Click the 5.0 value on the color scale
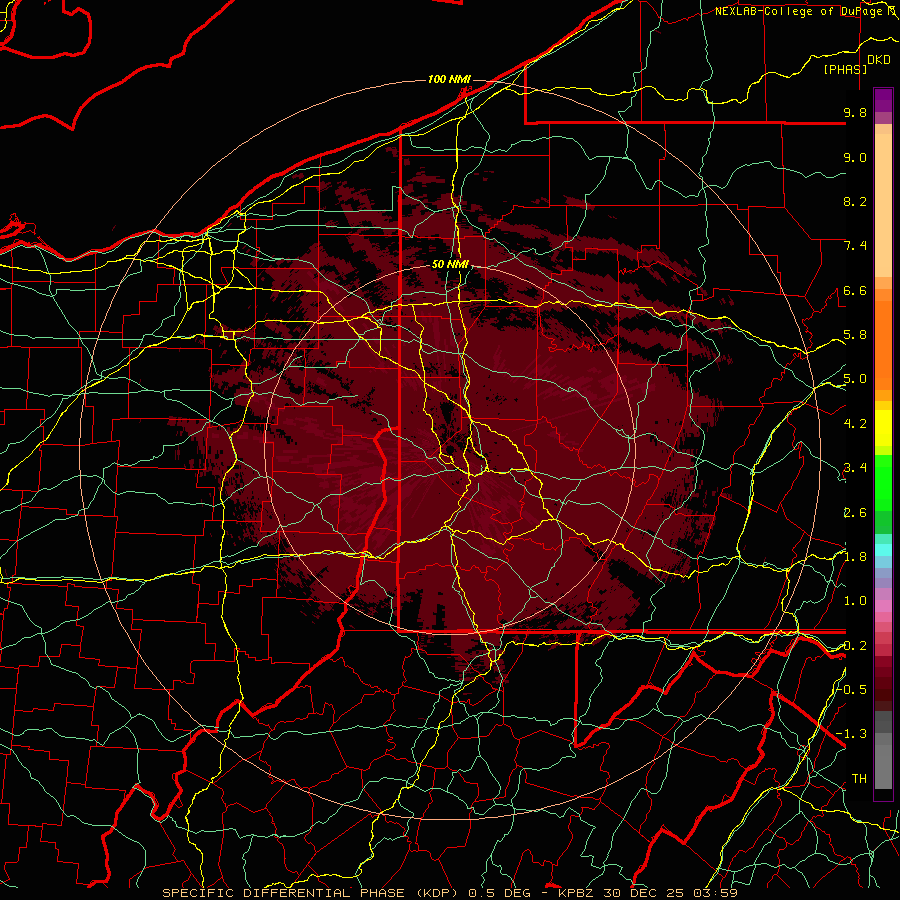Image resolution: width=900 pixels, height=900 pixels. 855,379
